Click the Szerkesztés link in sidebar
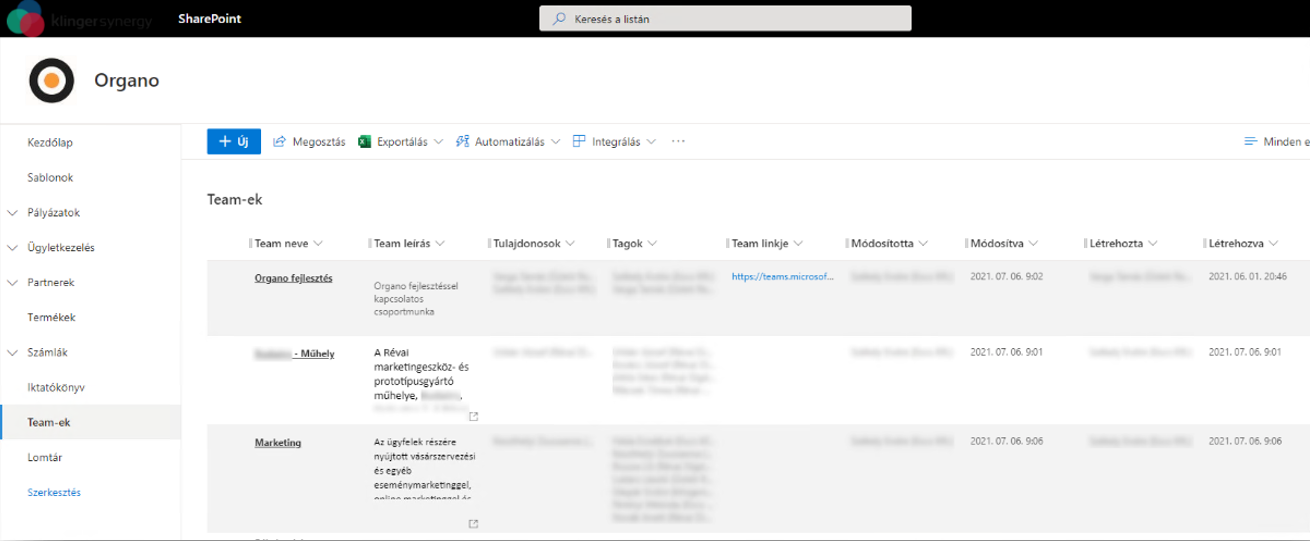Image resolution: width=1310 pixels, height=541 pixels. (54, 492)
